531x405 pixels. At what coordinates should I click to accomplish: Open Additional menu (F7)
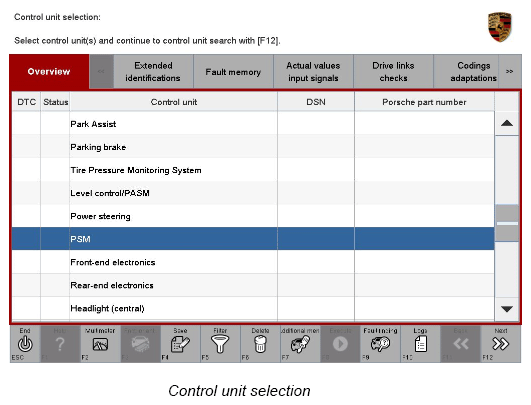pyautogui.click(x=300, y=344)
